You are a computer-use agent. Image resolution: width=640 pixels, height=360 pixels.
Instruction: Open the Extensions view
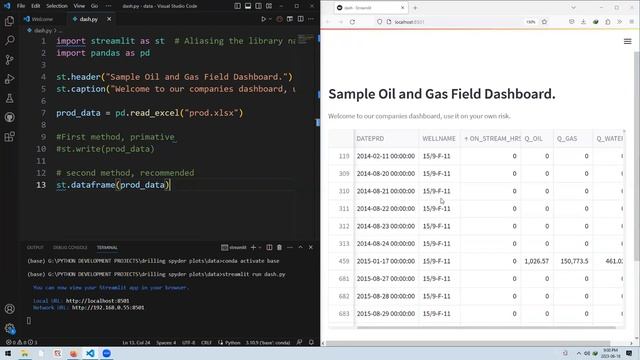(9, 136)
